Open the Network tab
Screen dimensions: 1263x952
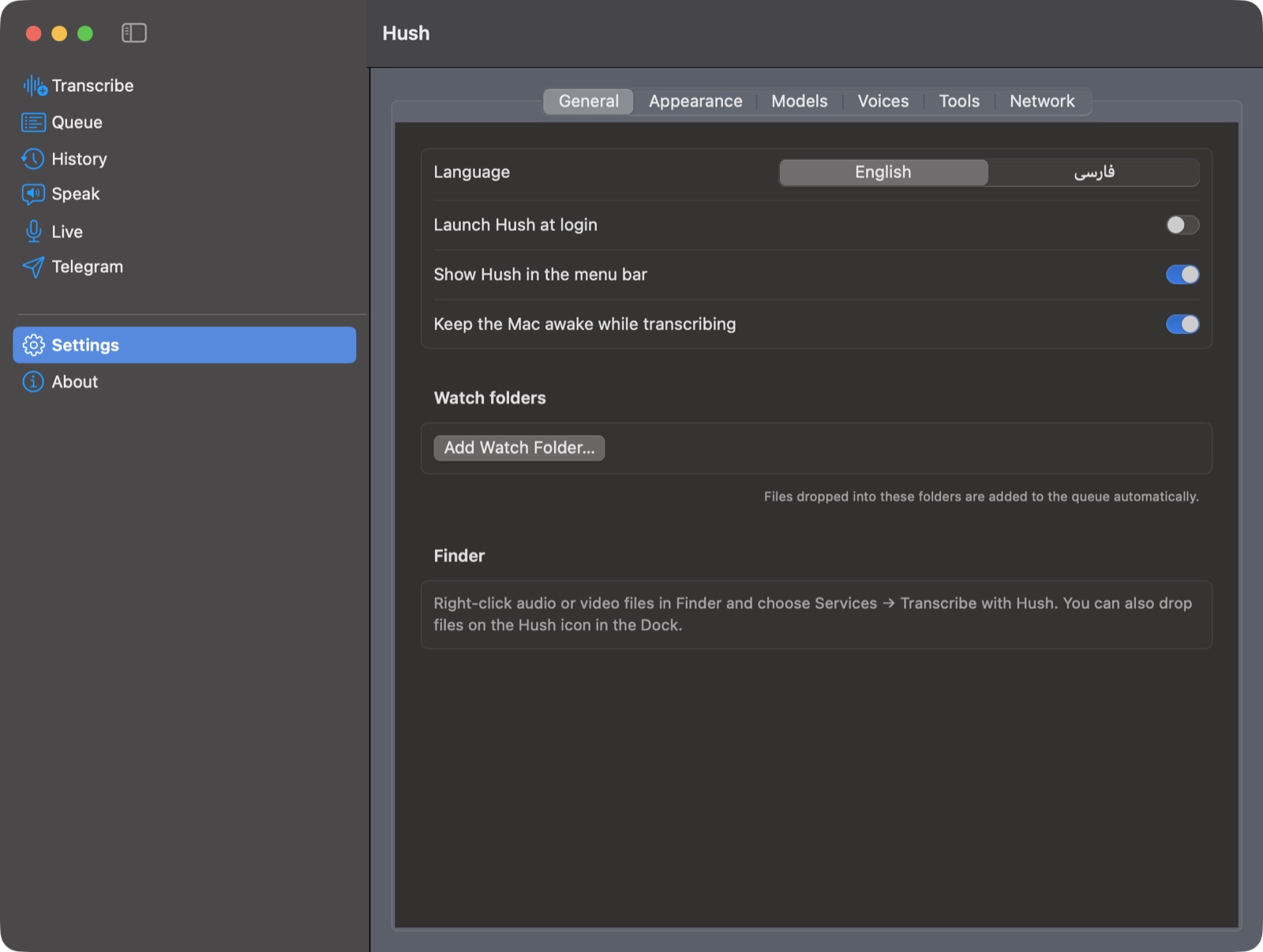point(1042,101)
